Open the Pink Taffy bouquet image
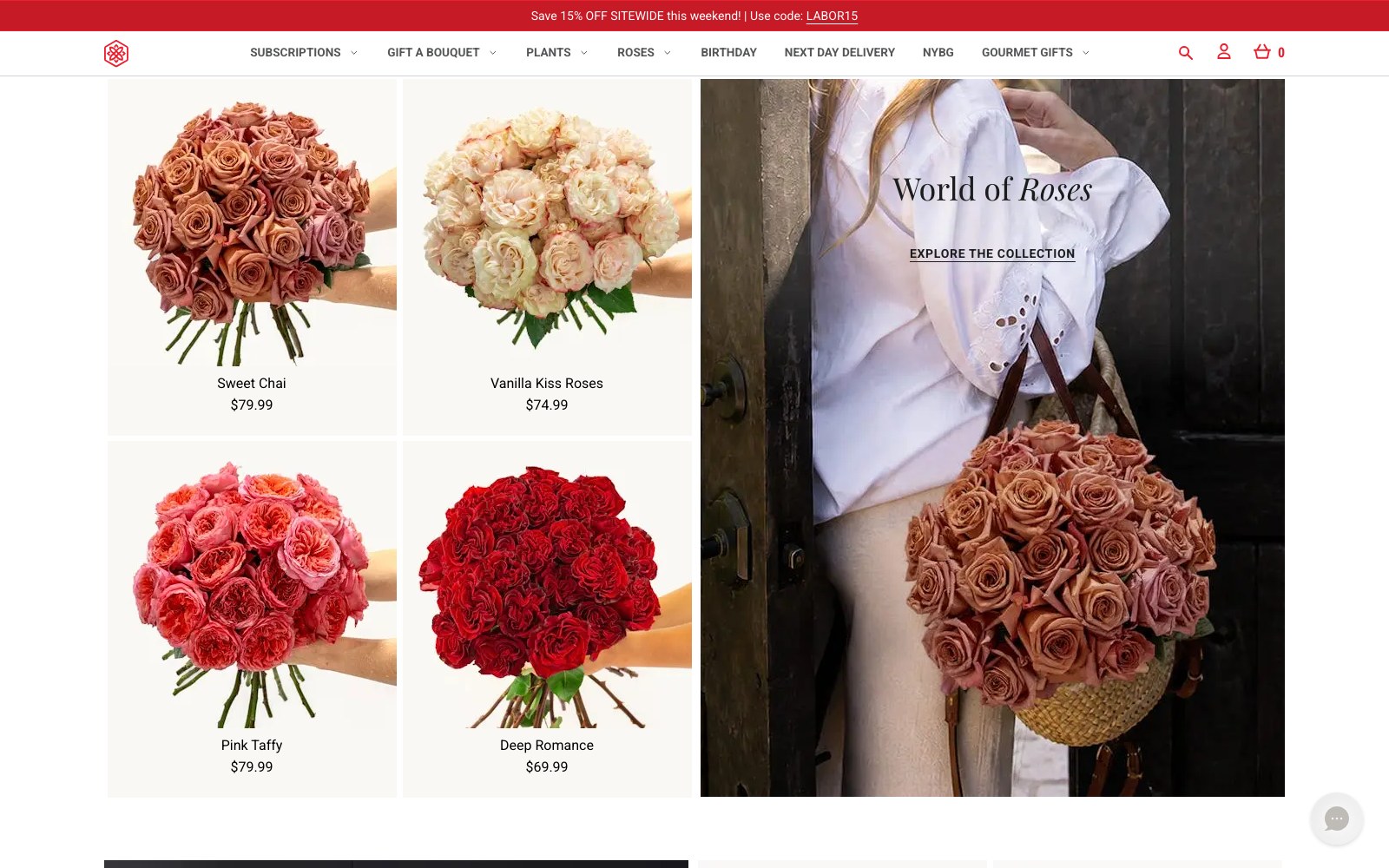This screenshot has height=868, width=1389. point(252,585)
